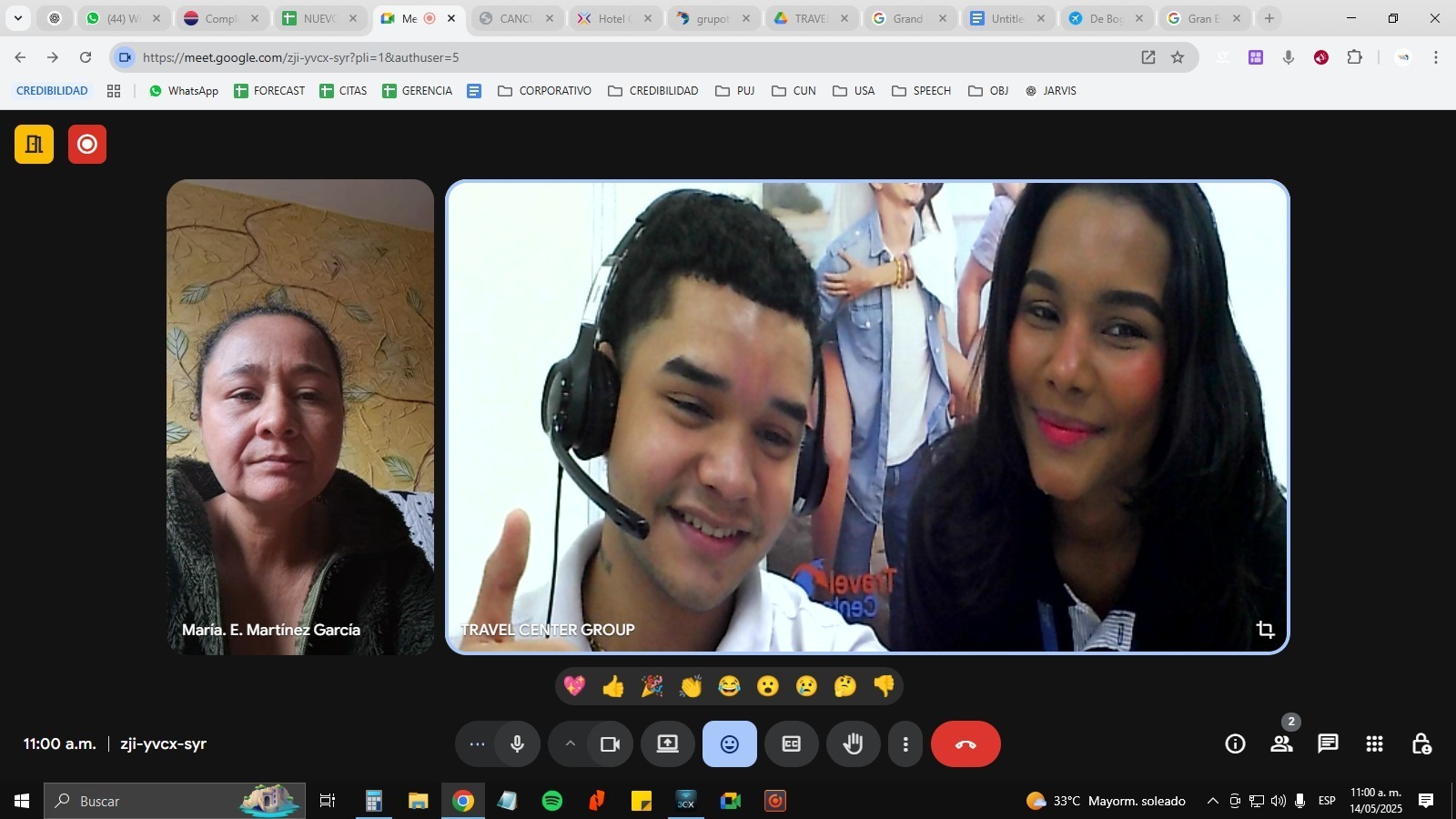The height and width of the screenshot is (819, 1456).
Task: Open the FORECAST bookmark
Action: (x=269, y=91)
